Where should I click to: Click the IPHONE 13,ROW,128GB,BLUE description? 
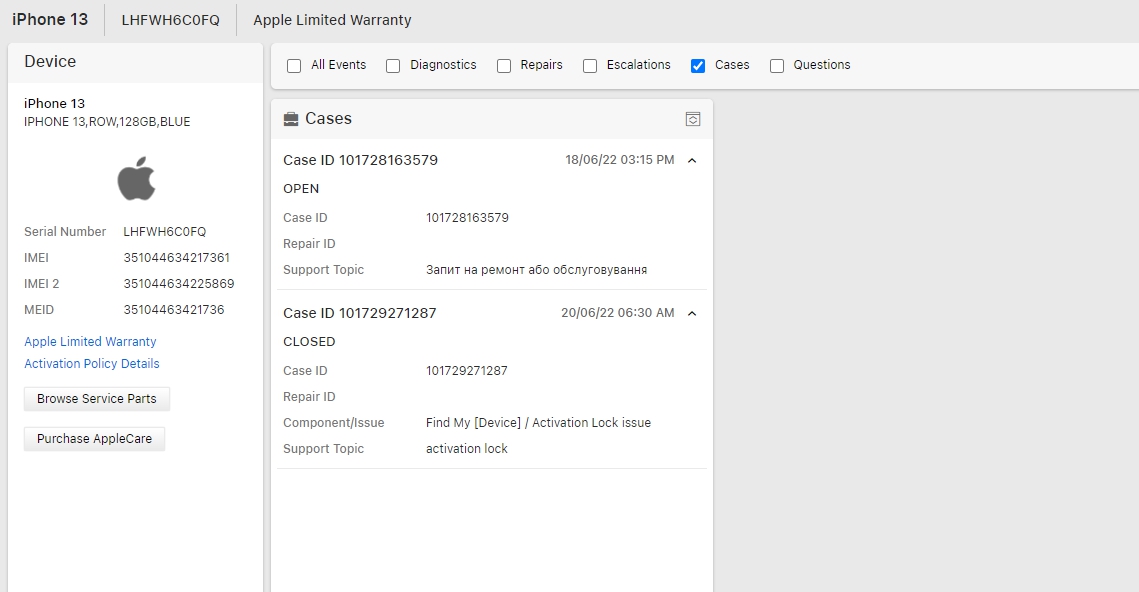tap(107, 122)
